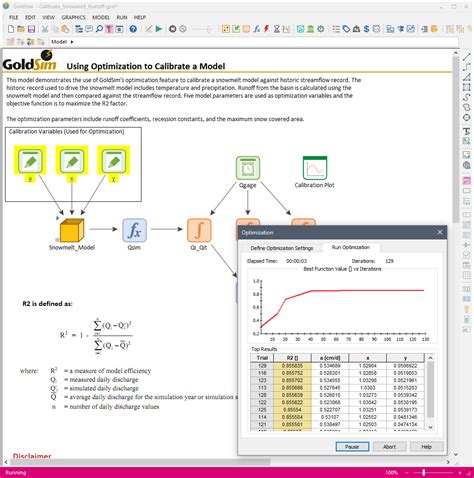Open the blue Help question mark icon
Screen dimensions: 474x478
click(x=133, y=29)
